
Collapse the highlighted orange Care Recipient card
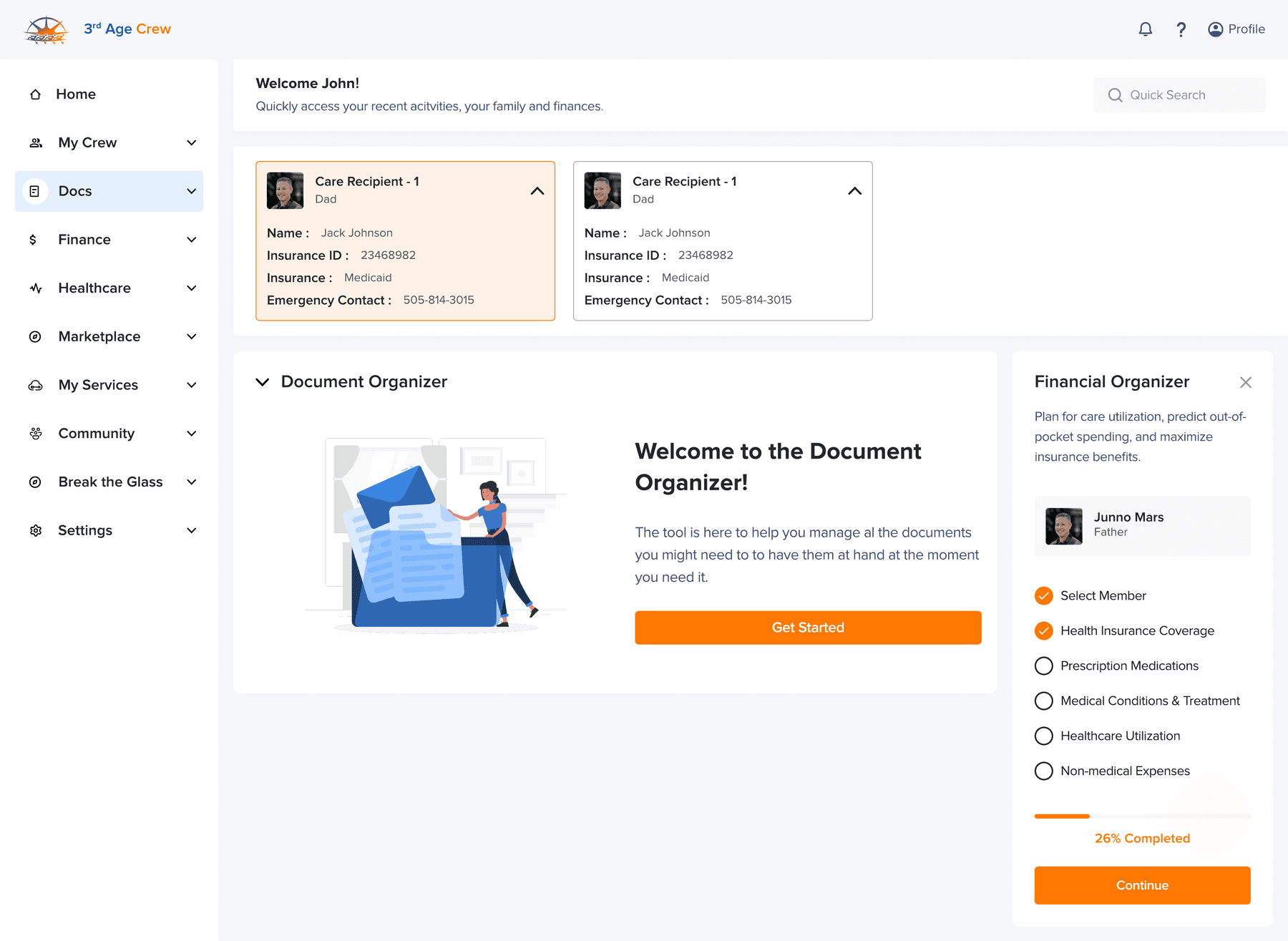[537, 191]
